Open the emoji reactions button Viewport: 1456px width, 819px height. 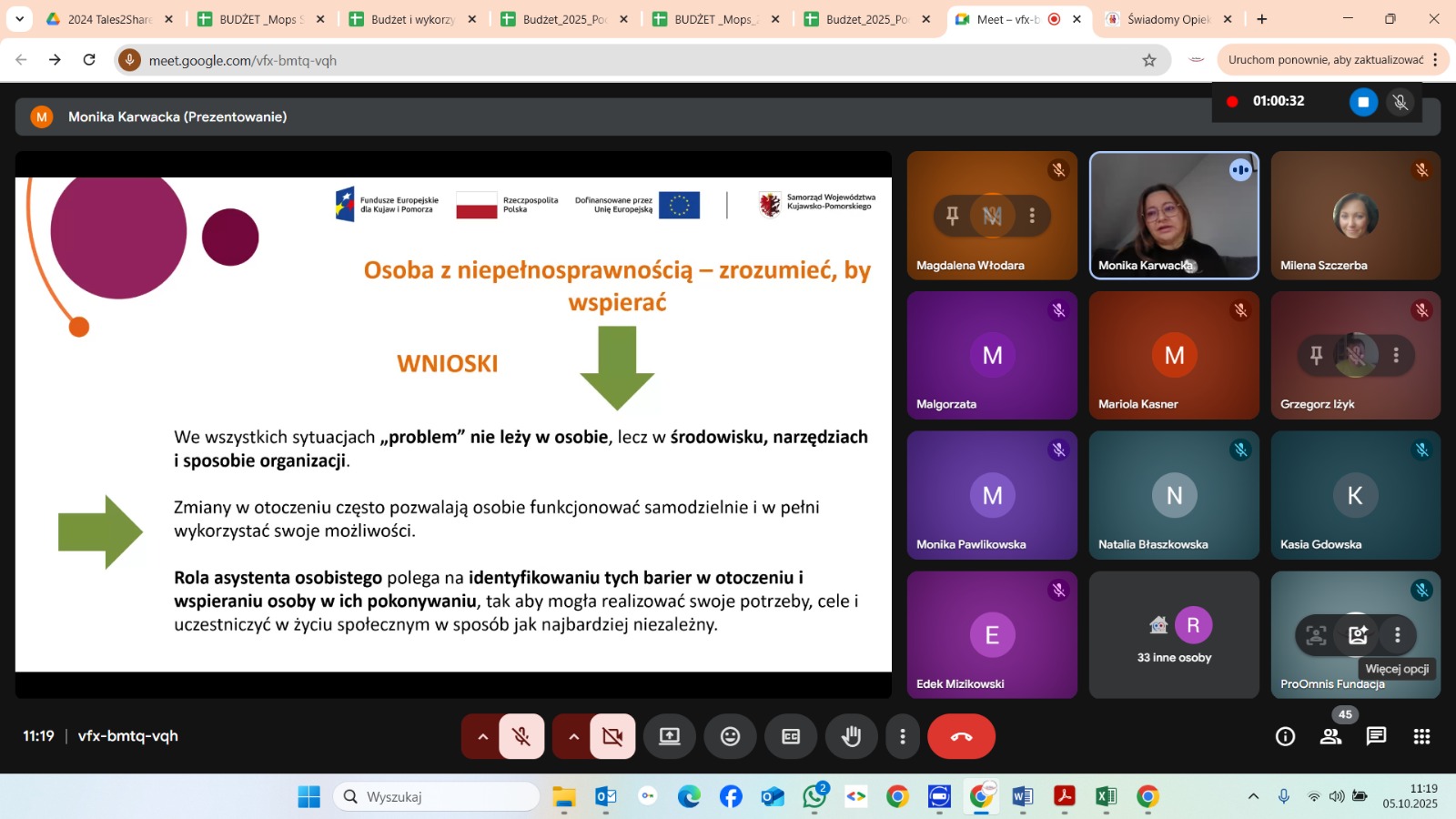[x=730, y=736]
